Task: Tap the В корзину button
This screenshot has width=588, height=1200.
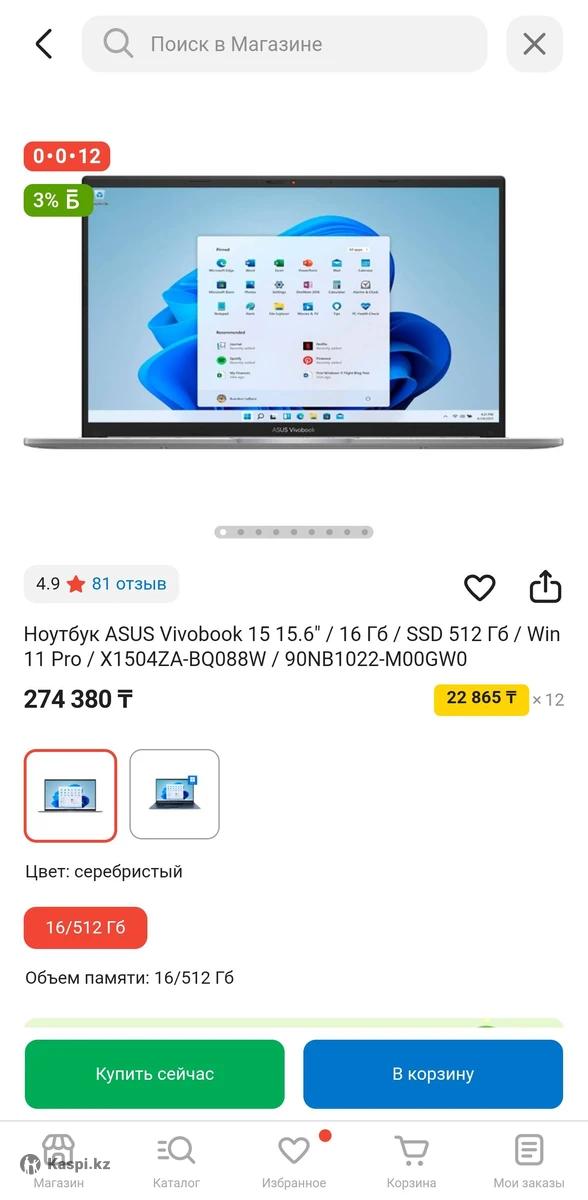Action: click(433, 1074)
